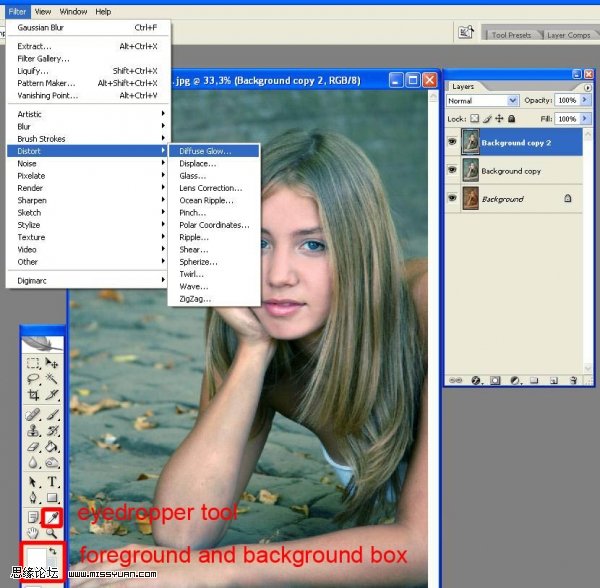Viewport: 600px width, 588px height.
Task: Select the Clone Stamp tool
Action: 33,431
